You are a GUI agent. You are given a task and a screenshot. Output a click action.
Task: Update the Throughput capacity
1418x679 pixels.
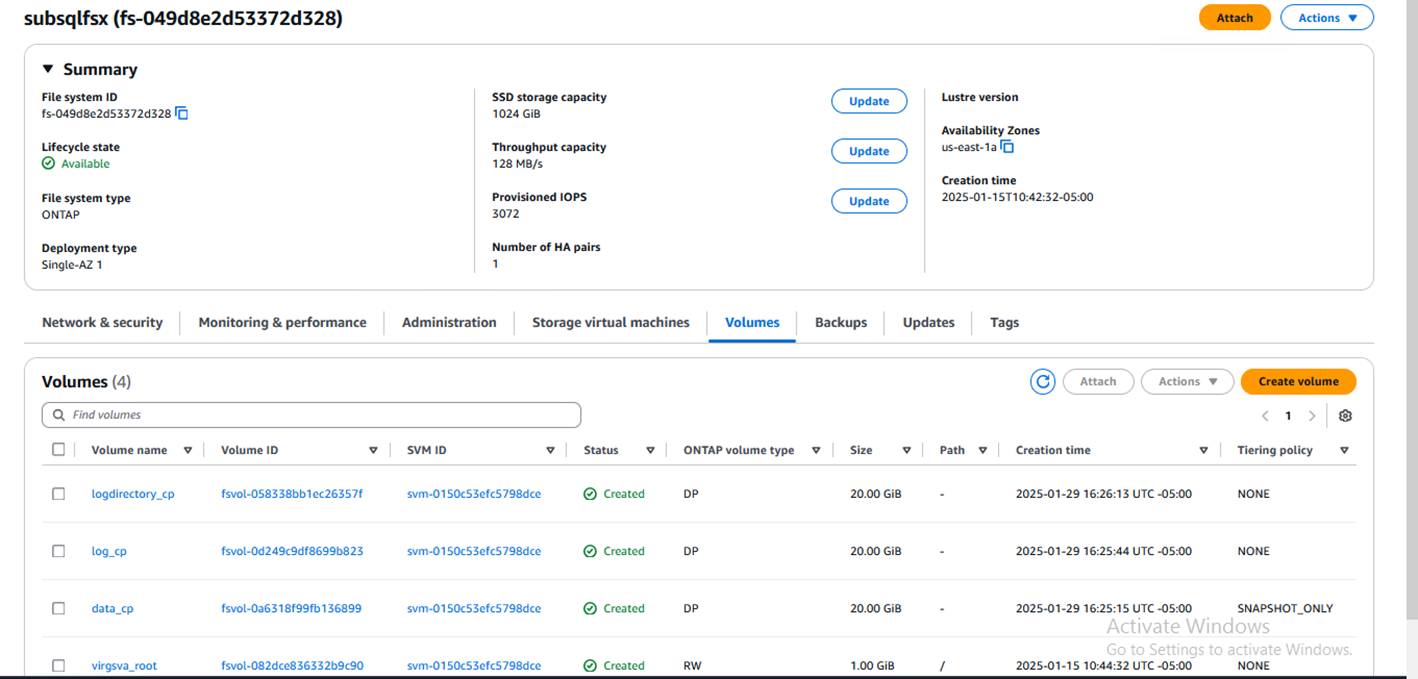click(868, 151)
